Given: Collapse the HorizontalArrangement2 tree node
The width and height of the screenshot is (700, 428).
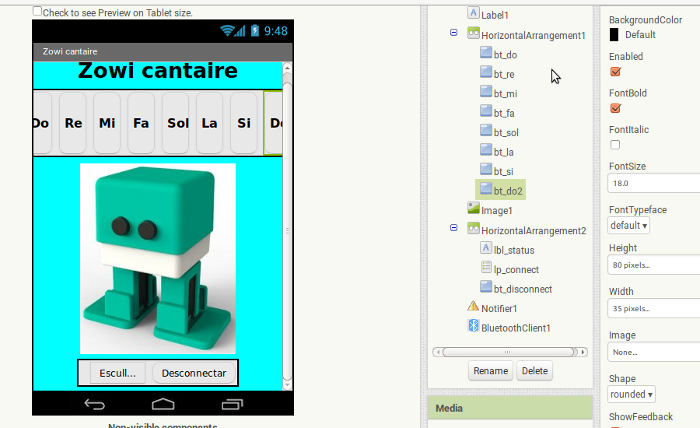Looking at the screenshot, I should (x=454, y=228).
